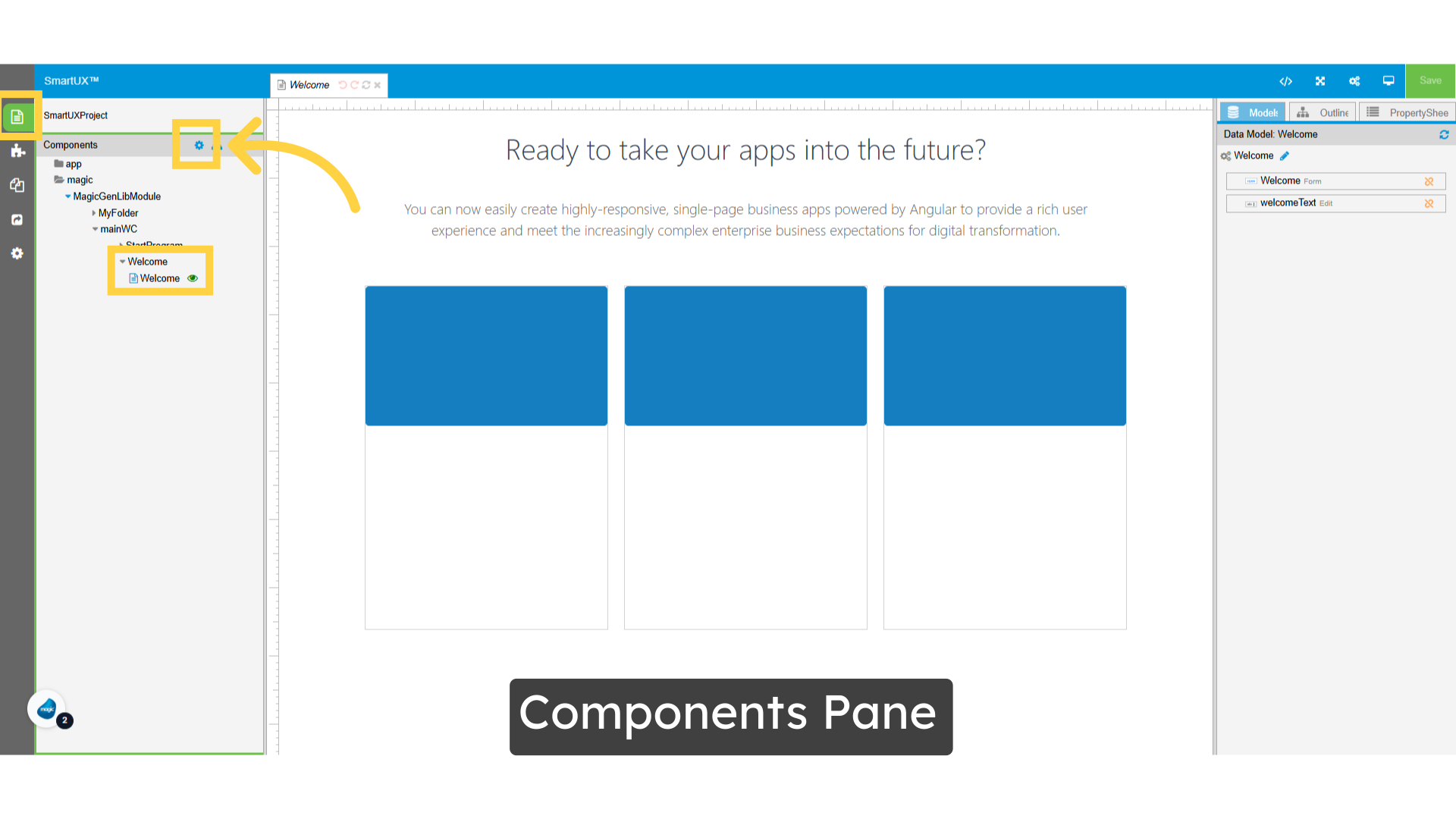Open the code view in the top toolbar

[1286, 81]
